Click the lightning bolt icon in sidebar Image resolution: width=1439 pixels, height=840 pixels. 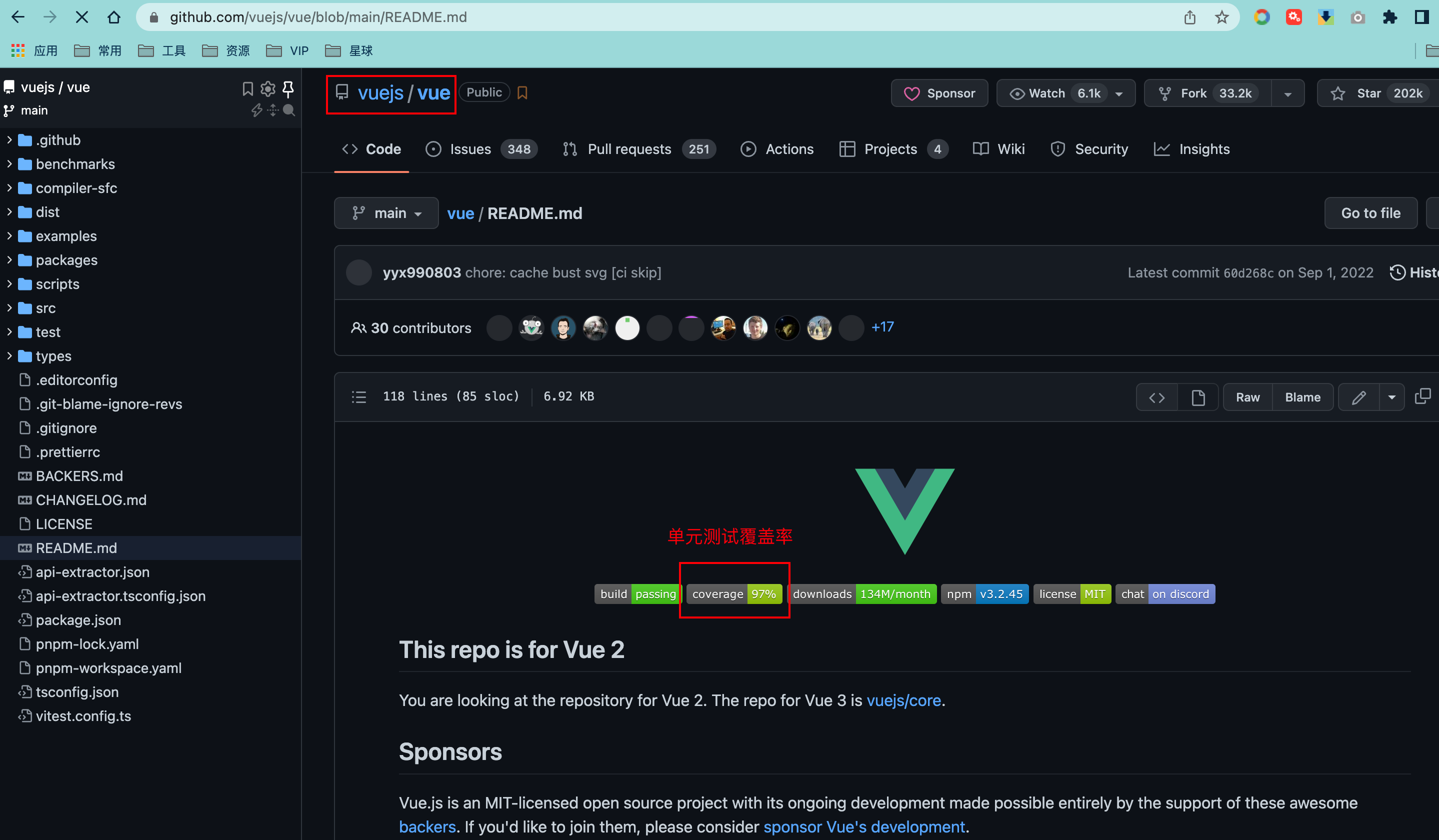point(257,110)
